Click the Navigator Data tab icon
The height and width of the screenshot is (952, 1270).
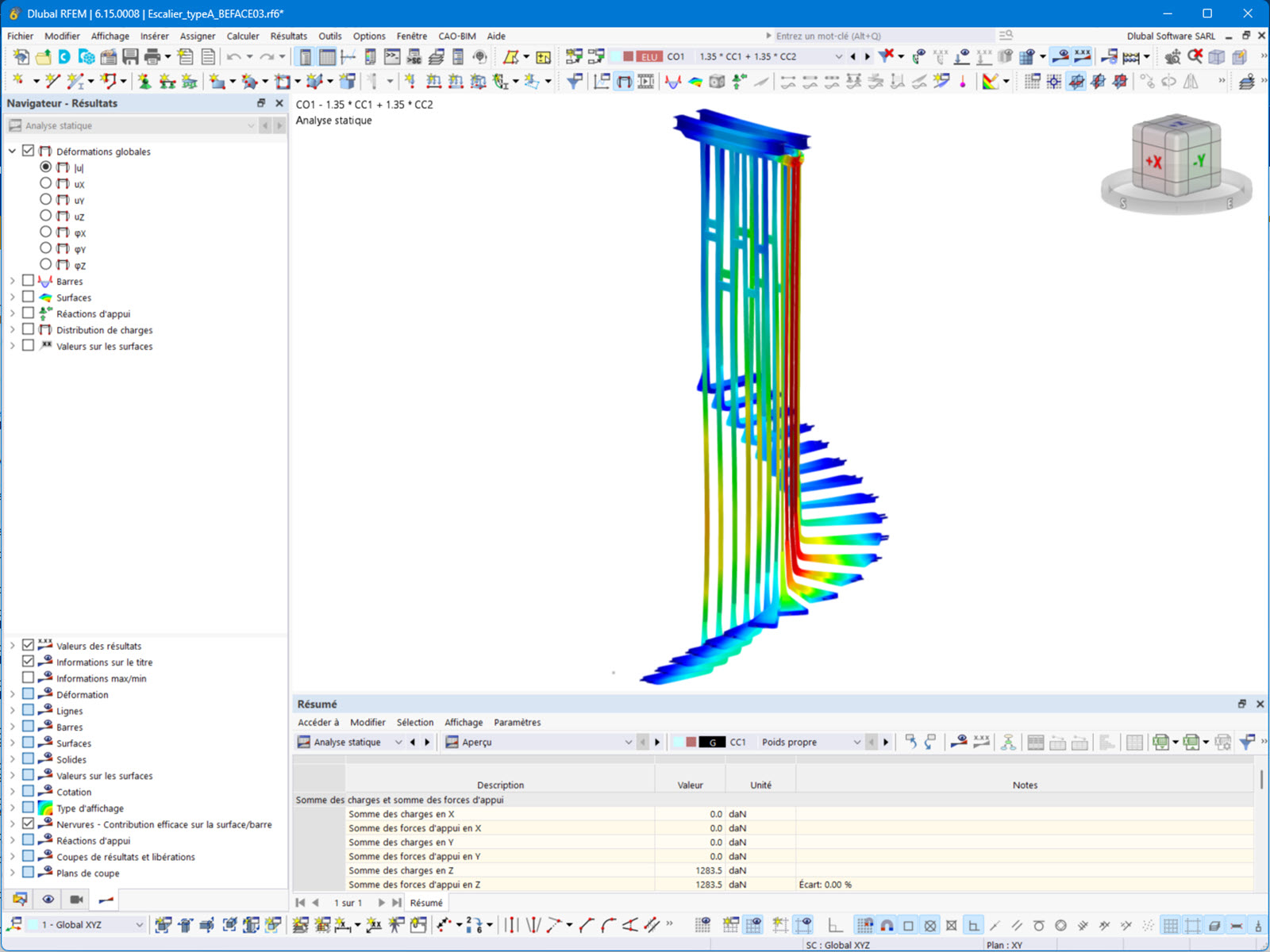(x=20, y=900)
